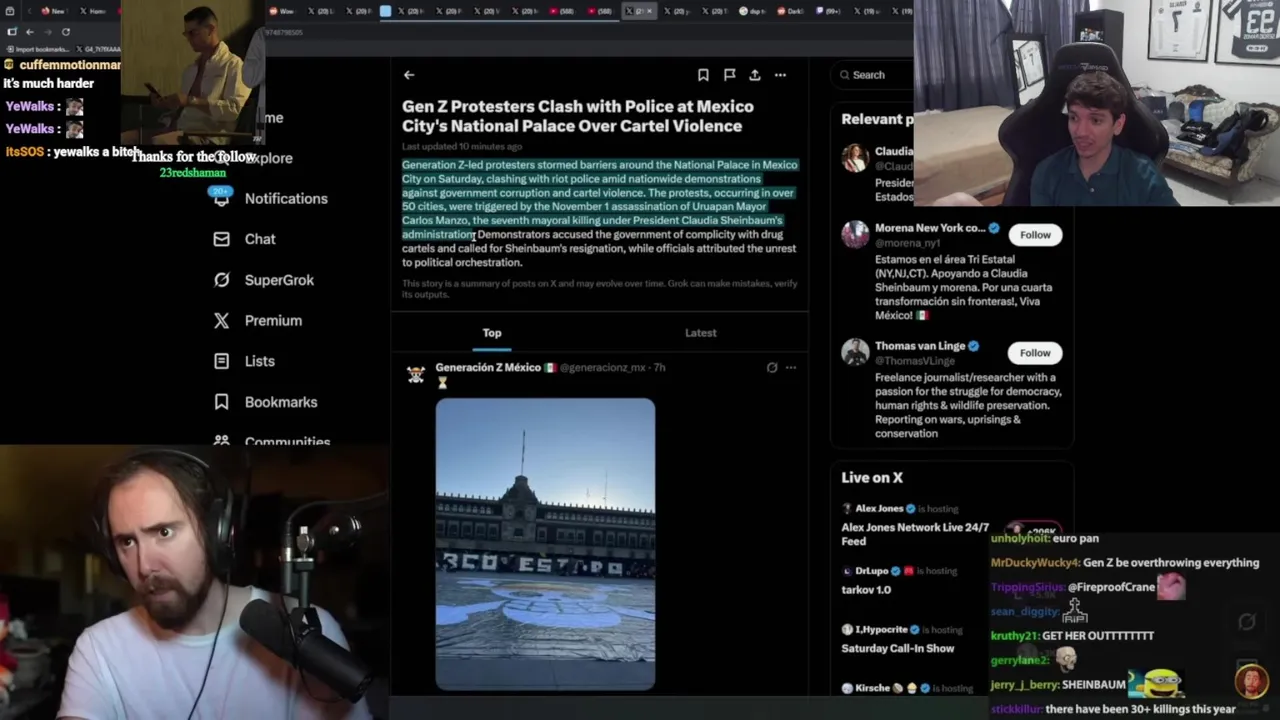
Task: Click @morena_ny1 handle
Action: point(908,243)
